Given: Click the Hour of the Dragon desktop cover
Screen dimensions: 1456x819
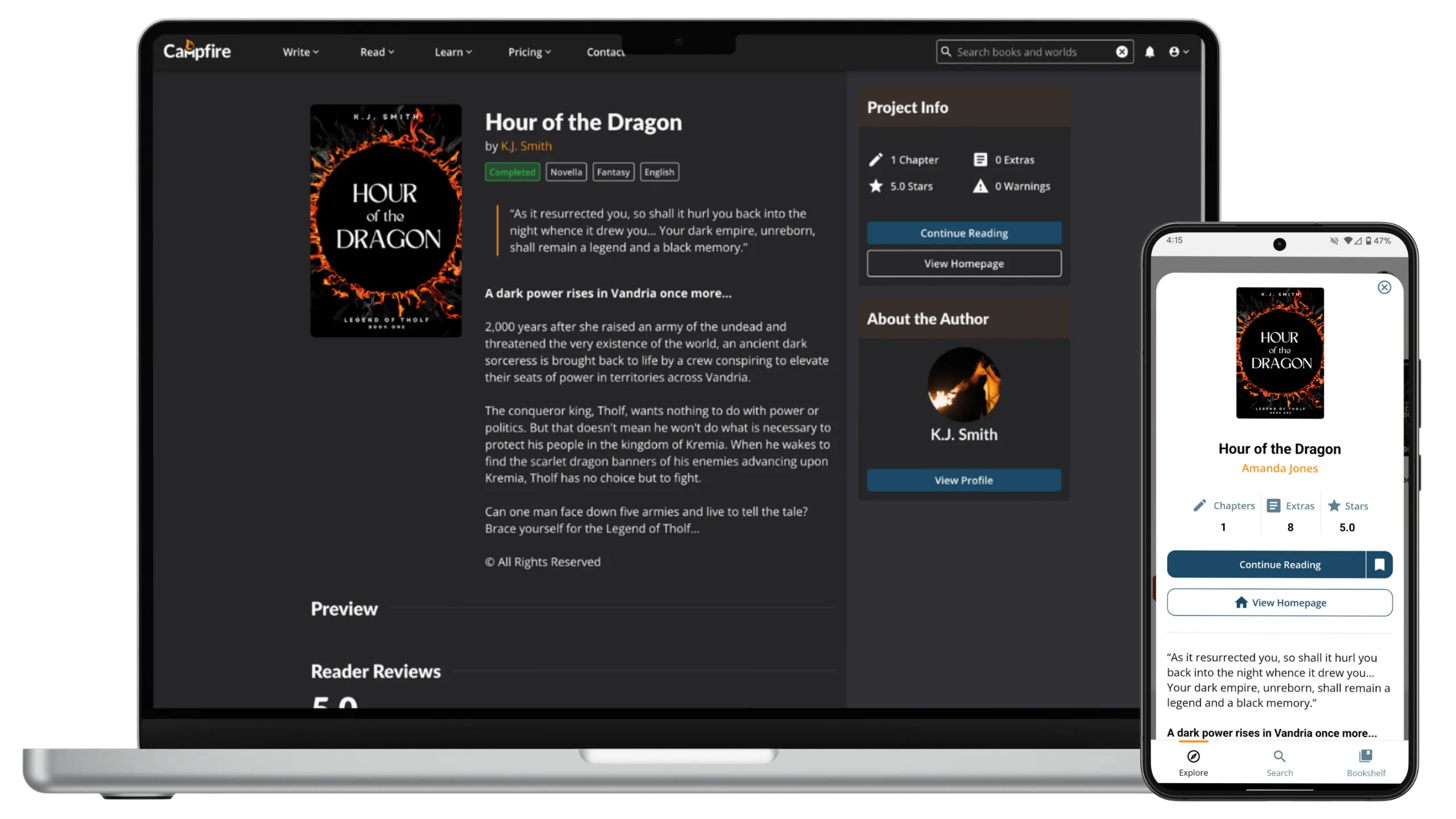Looking at the screenshot, I should click(x=386, y=221).
